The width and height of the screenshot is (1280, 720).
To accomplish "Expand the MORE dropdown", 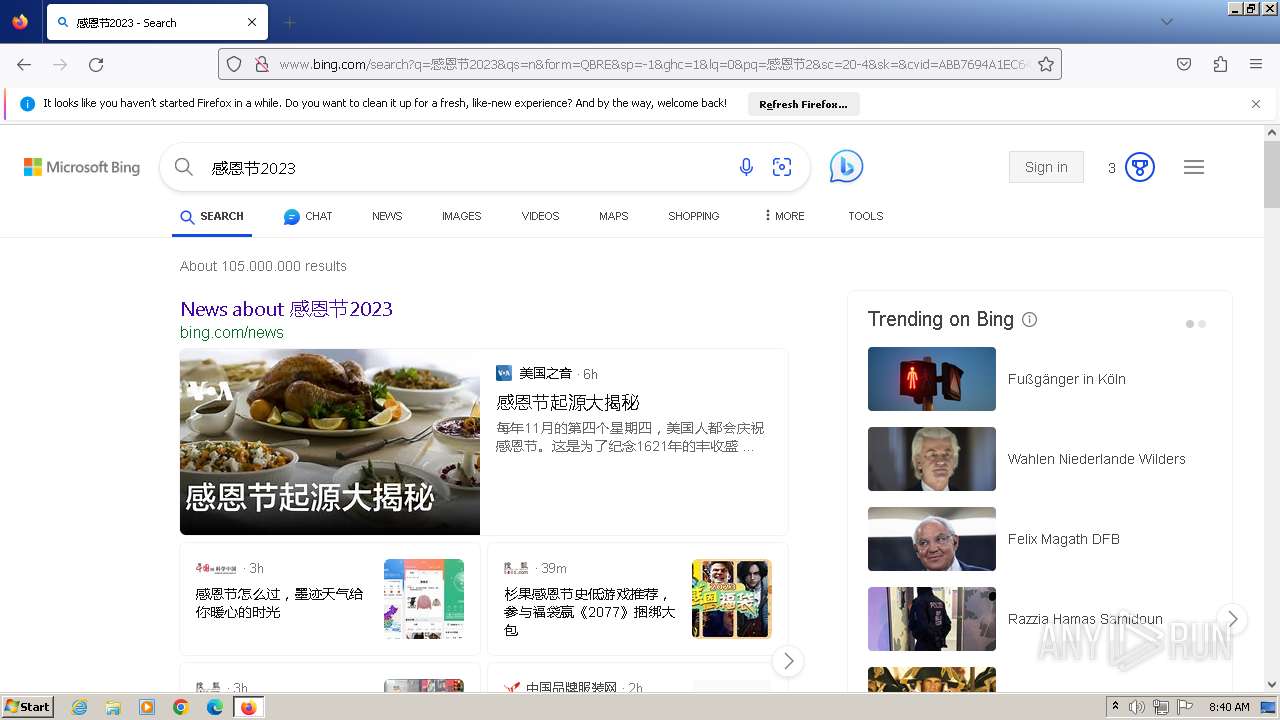I will click(785, 216).
